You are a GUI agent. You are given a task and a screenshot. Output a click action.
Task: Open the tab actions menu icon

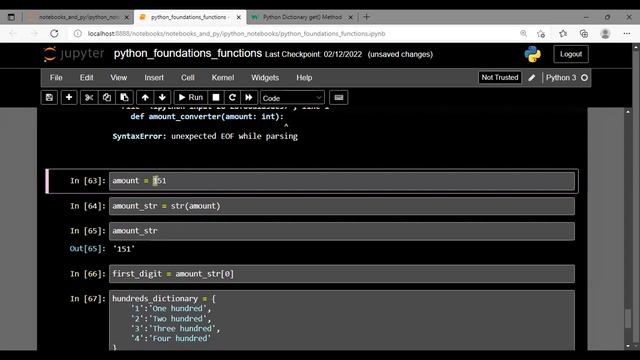11,17
